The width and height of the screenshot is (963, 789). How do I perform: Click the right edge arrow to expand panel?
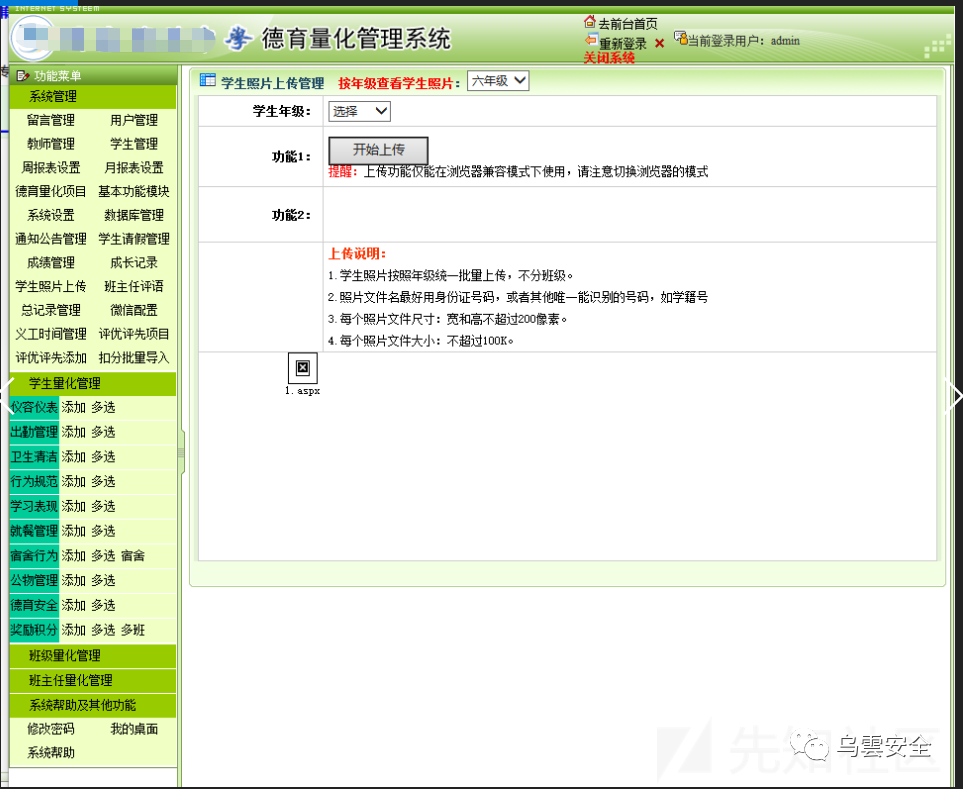tap(954, 395)
